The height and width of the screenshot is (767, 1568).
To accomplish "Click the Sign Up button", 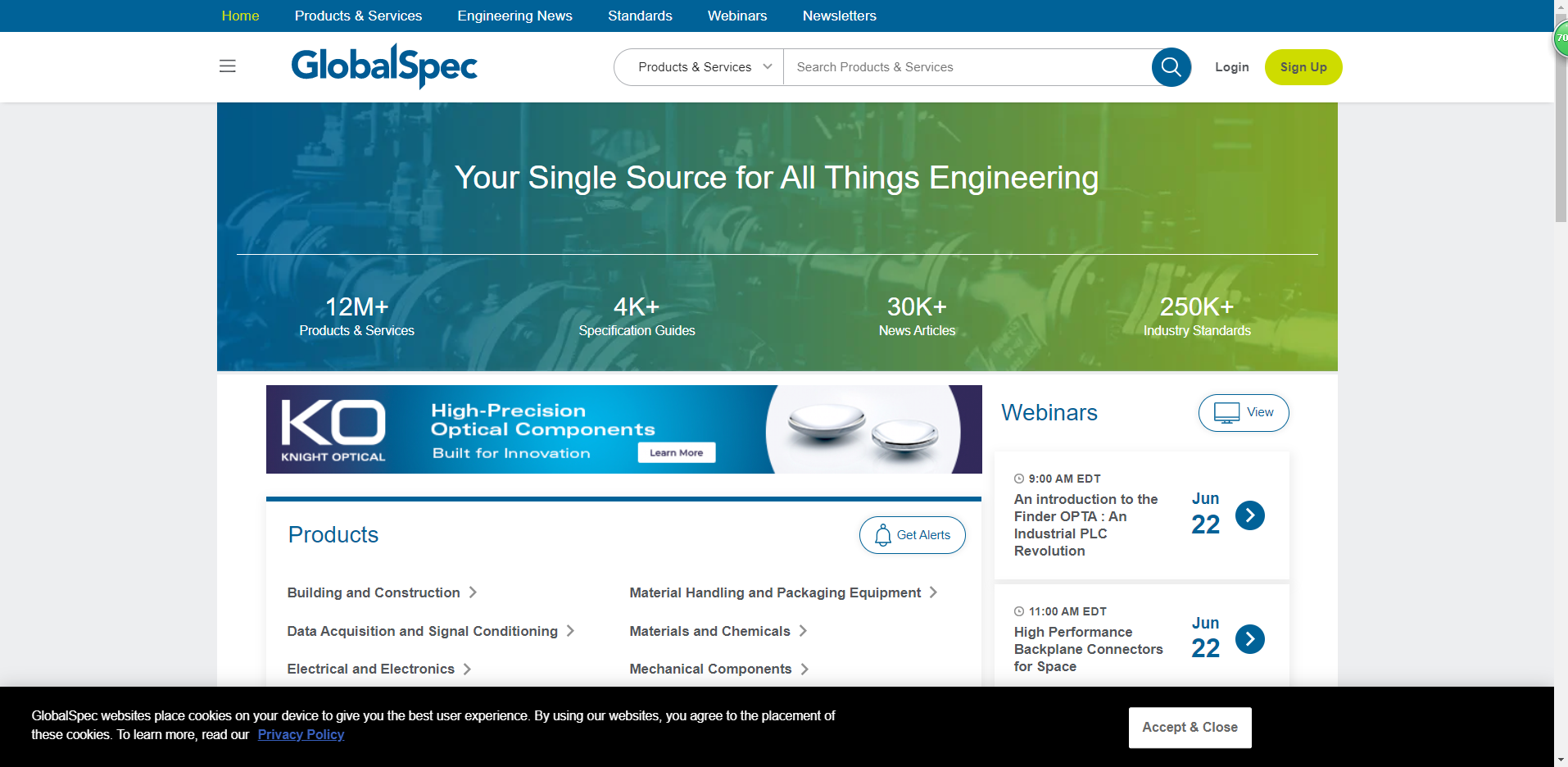I will click(x=1303, y=67).
